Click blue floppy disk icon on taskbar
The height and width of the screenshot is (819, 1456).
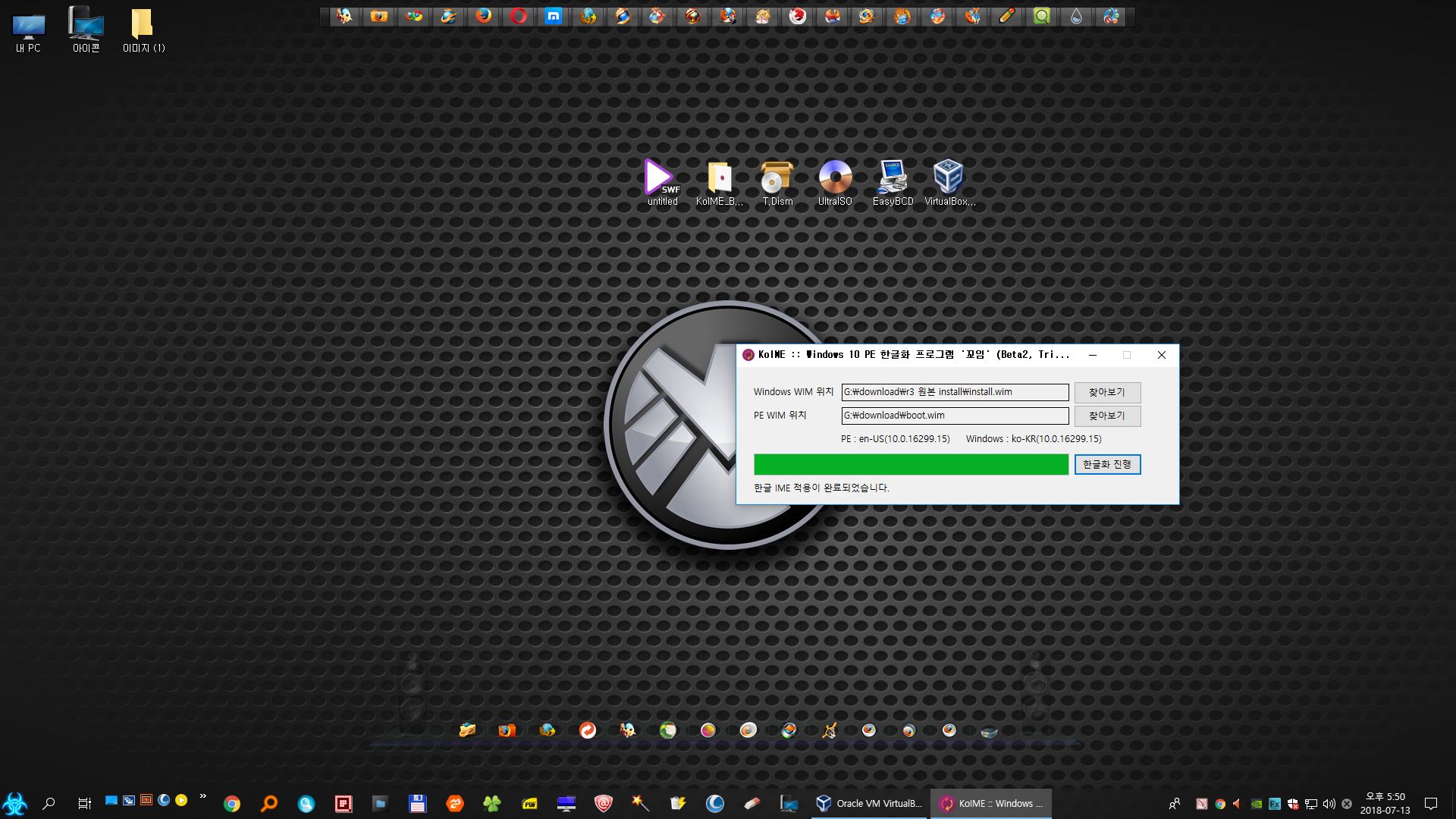tap(417, 803)
